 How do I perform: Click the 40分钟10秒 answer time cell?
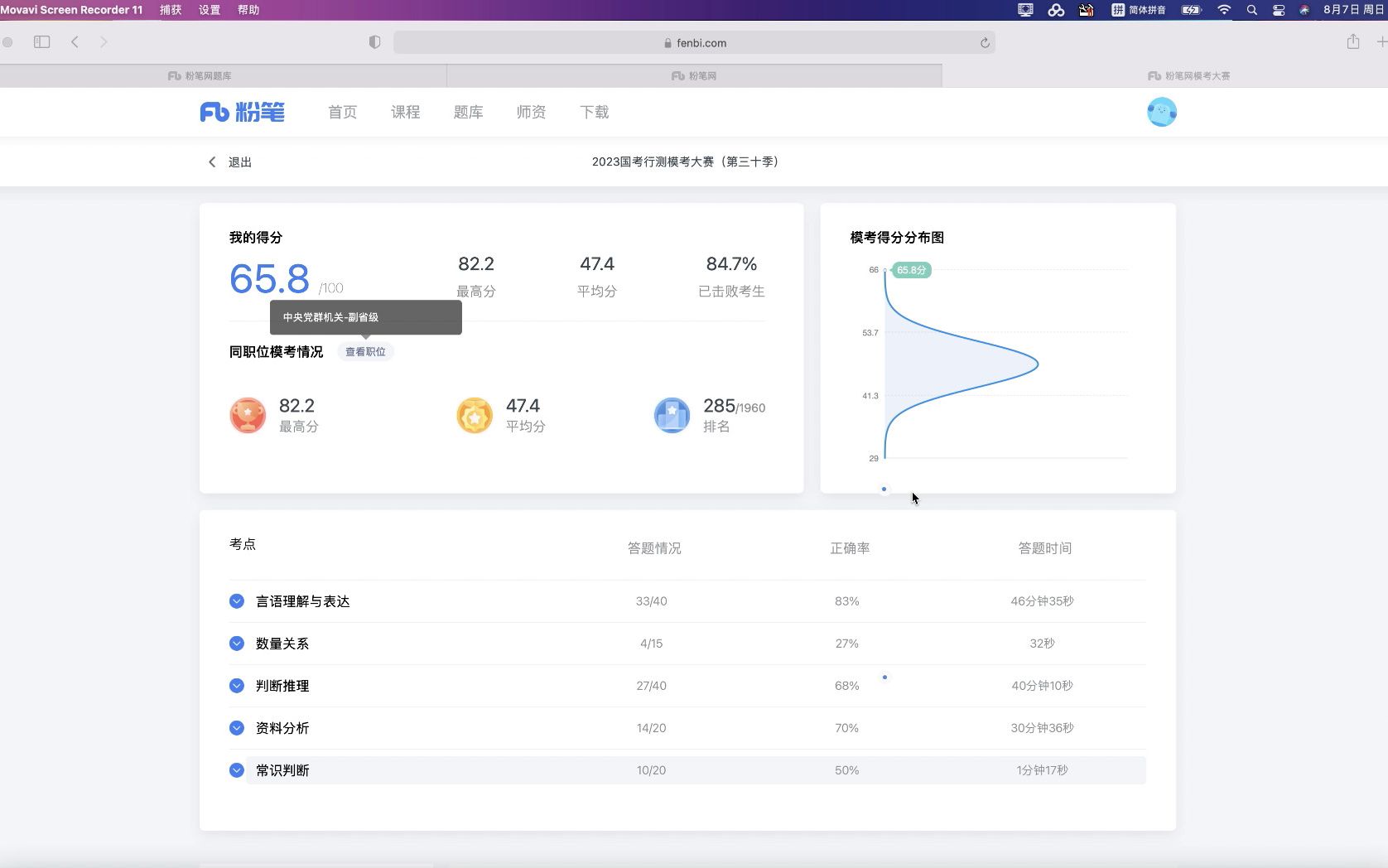coord(1042,686)
